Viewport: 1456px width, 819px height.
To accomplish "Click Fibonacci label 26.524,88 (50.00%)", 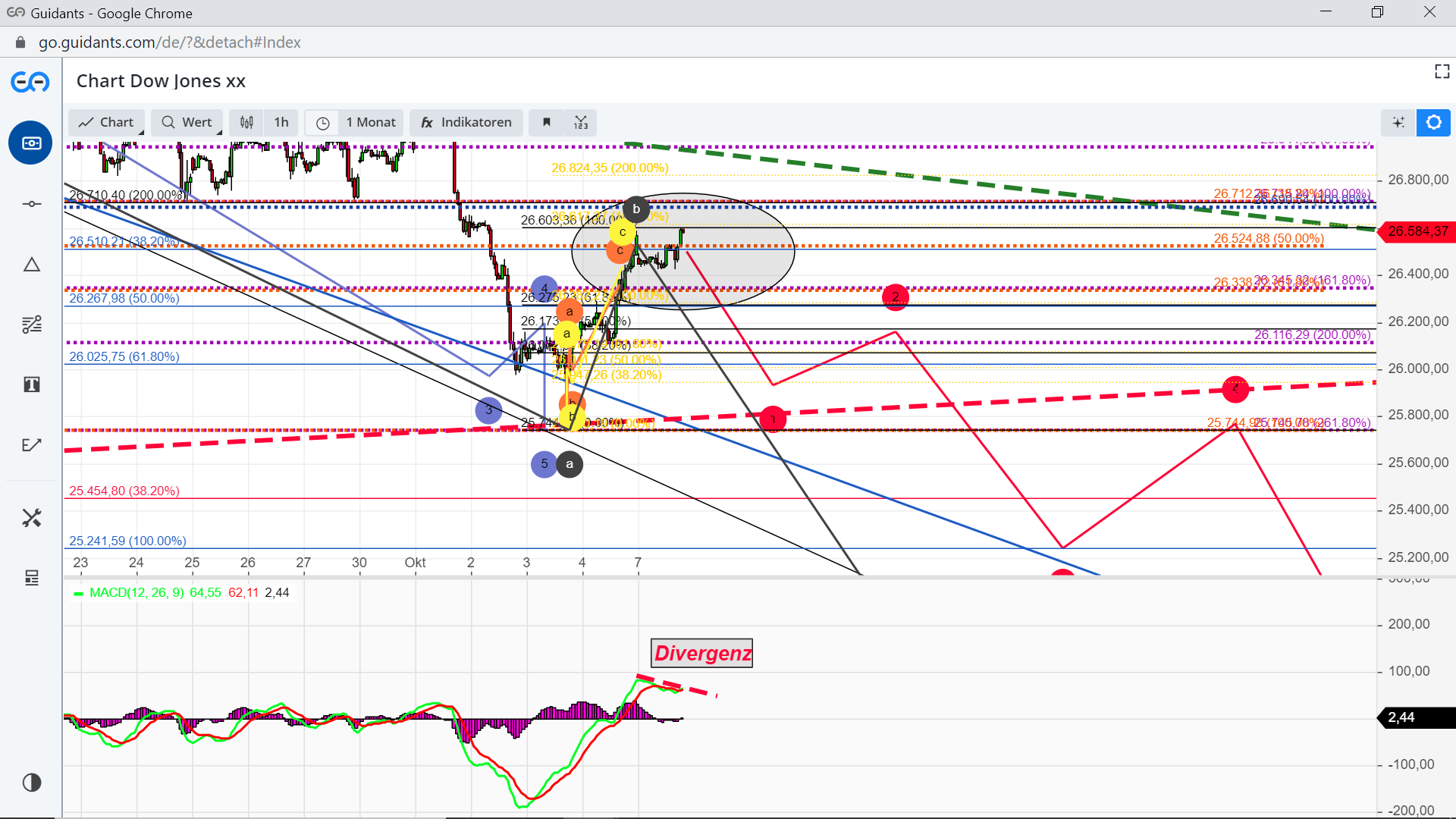I will (x=1269, y=238).
